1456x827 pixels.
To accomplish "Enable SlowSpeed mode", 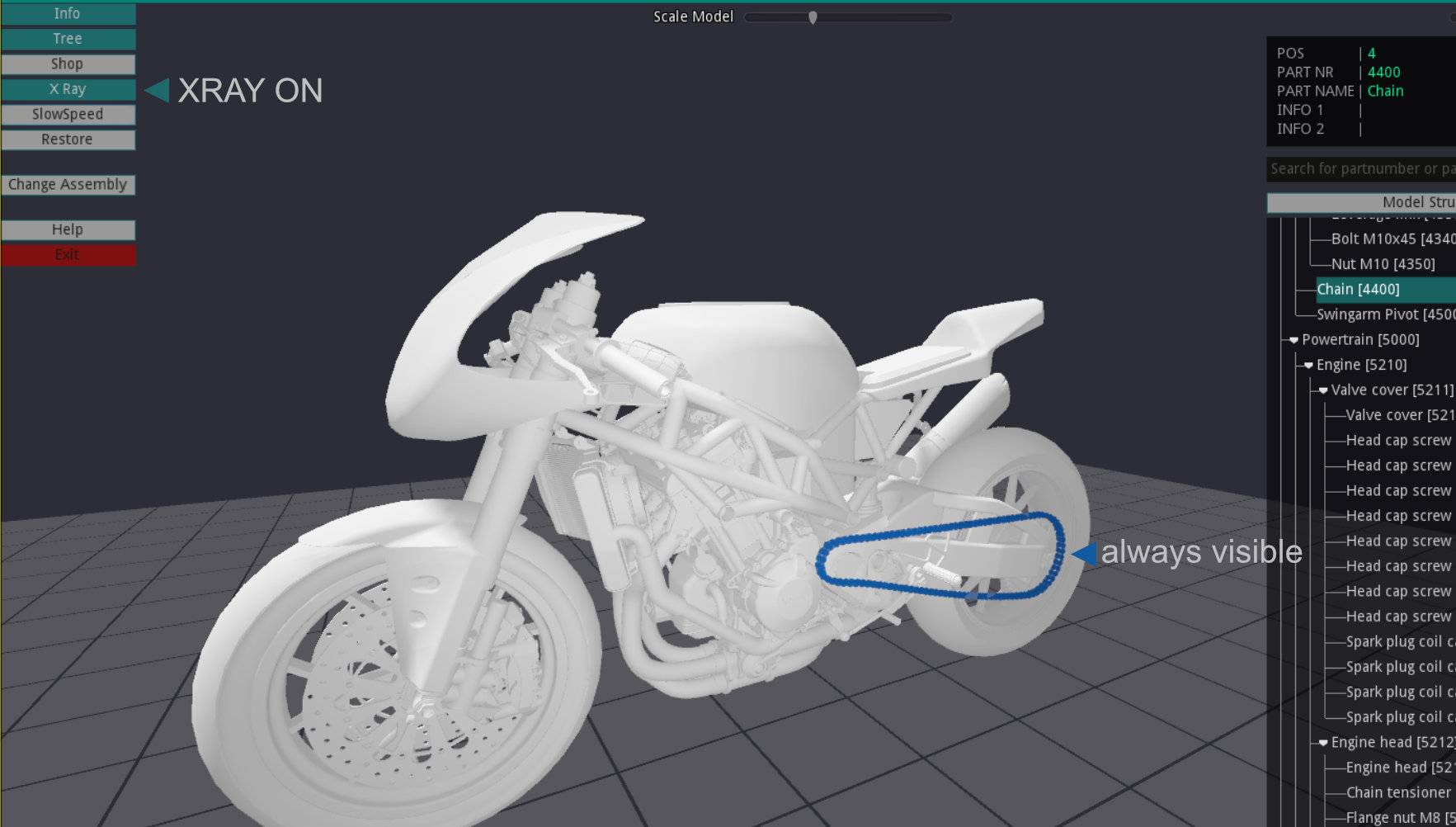I will [68, 115].
